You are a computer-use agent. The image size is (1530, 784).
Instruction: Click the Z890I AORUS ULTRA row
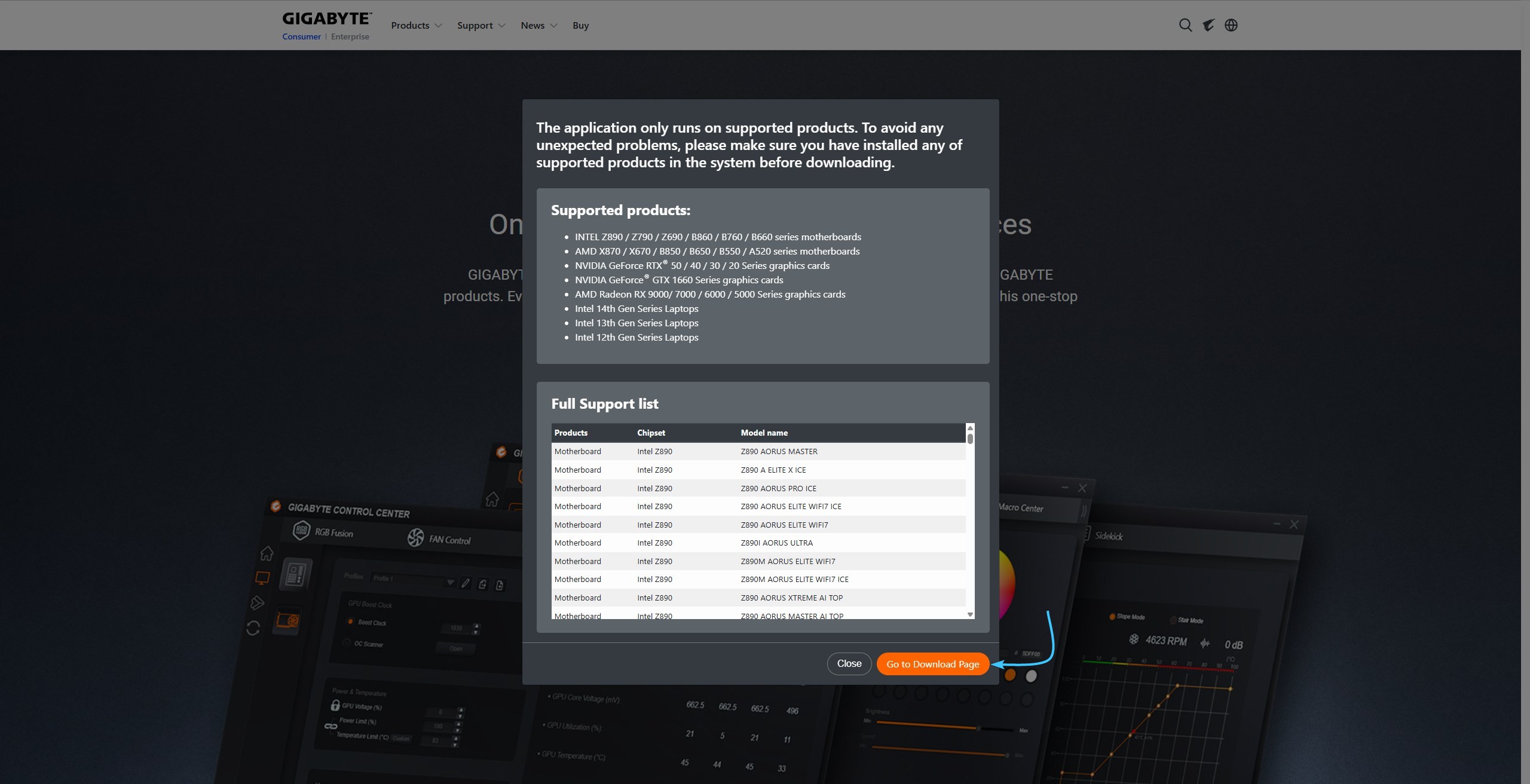(758, 543)
